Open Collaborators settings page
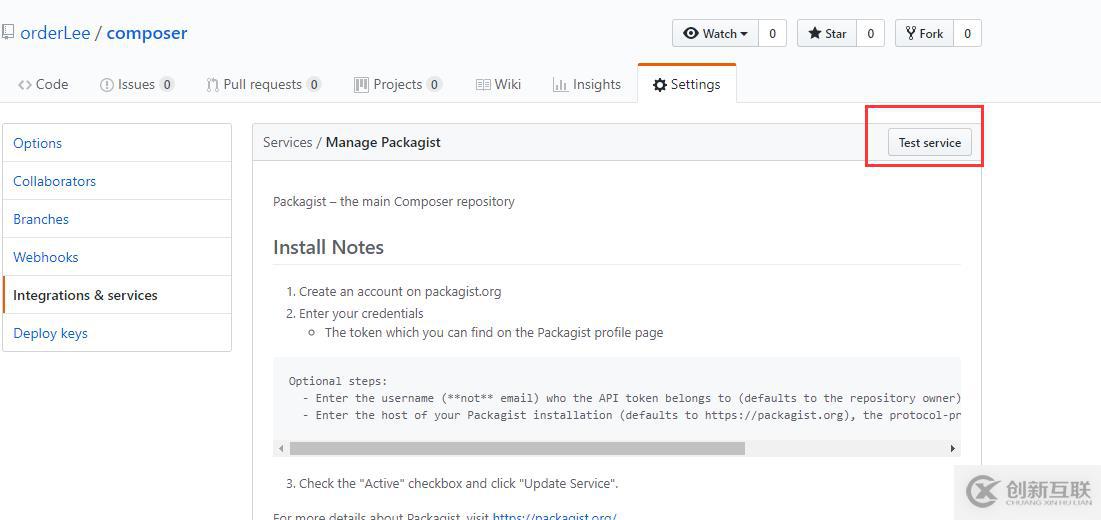Viewport: 1101px width, 520px height. point(117,181)
